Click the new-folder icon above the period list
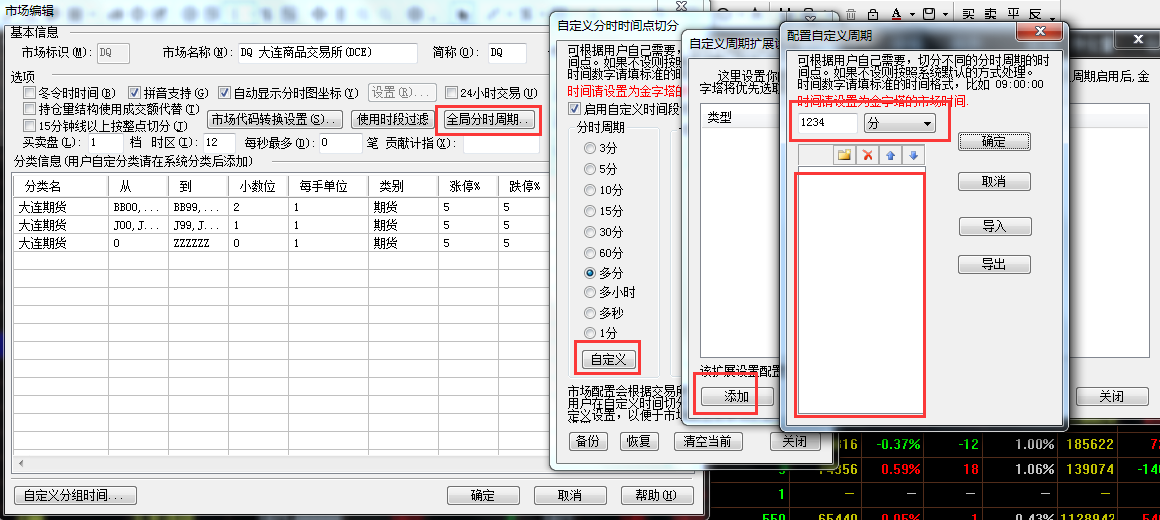The width and height of the screenshot is (1160, 520). pos(843,155)
